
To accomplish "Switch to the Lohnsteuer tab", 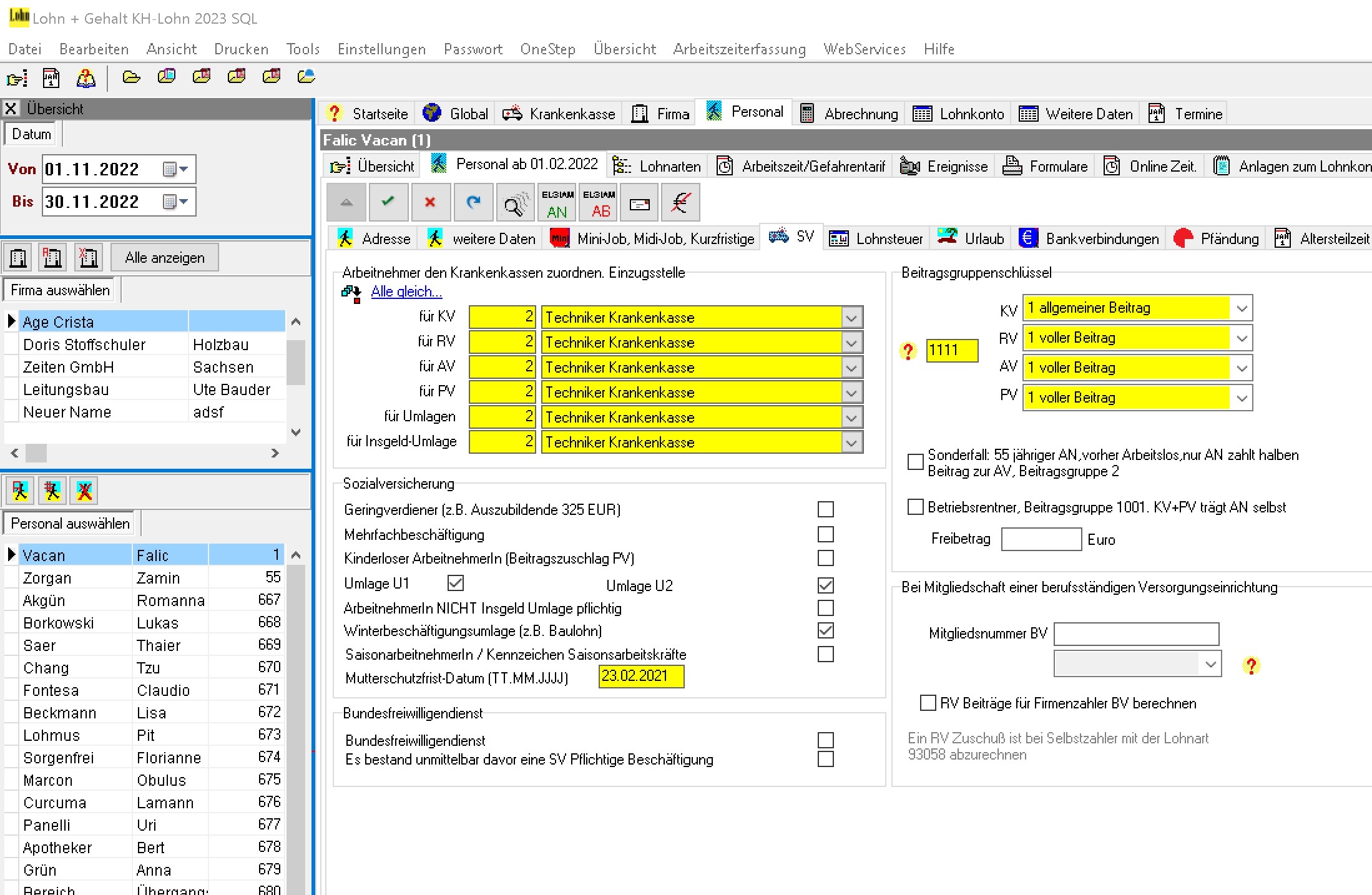I will (x=876, y=238).
